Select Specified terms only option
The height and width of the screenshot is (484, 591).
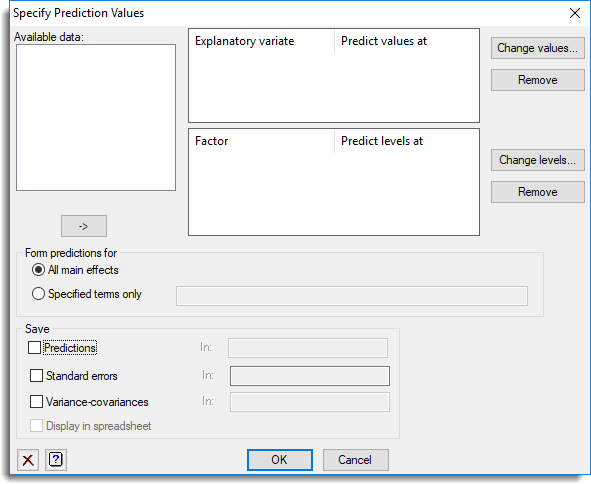click(38, 294)
